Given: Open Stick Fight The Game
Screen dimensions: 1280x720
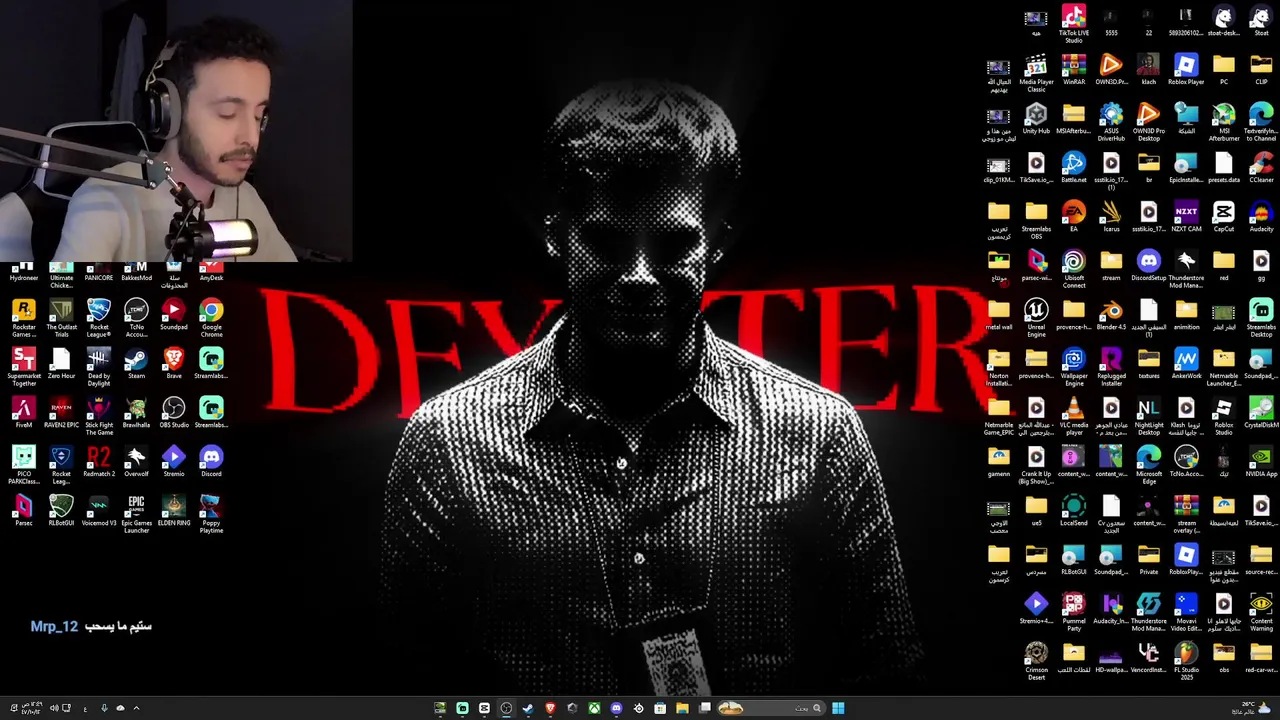Looking at the screenshot, I should click(99, 416).
